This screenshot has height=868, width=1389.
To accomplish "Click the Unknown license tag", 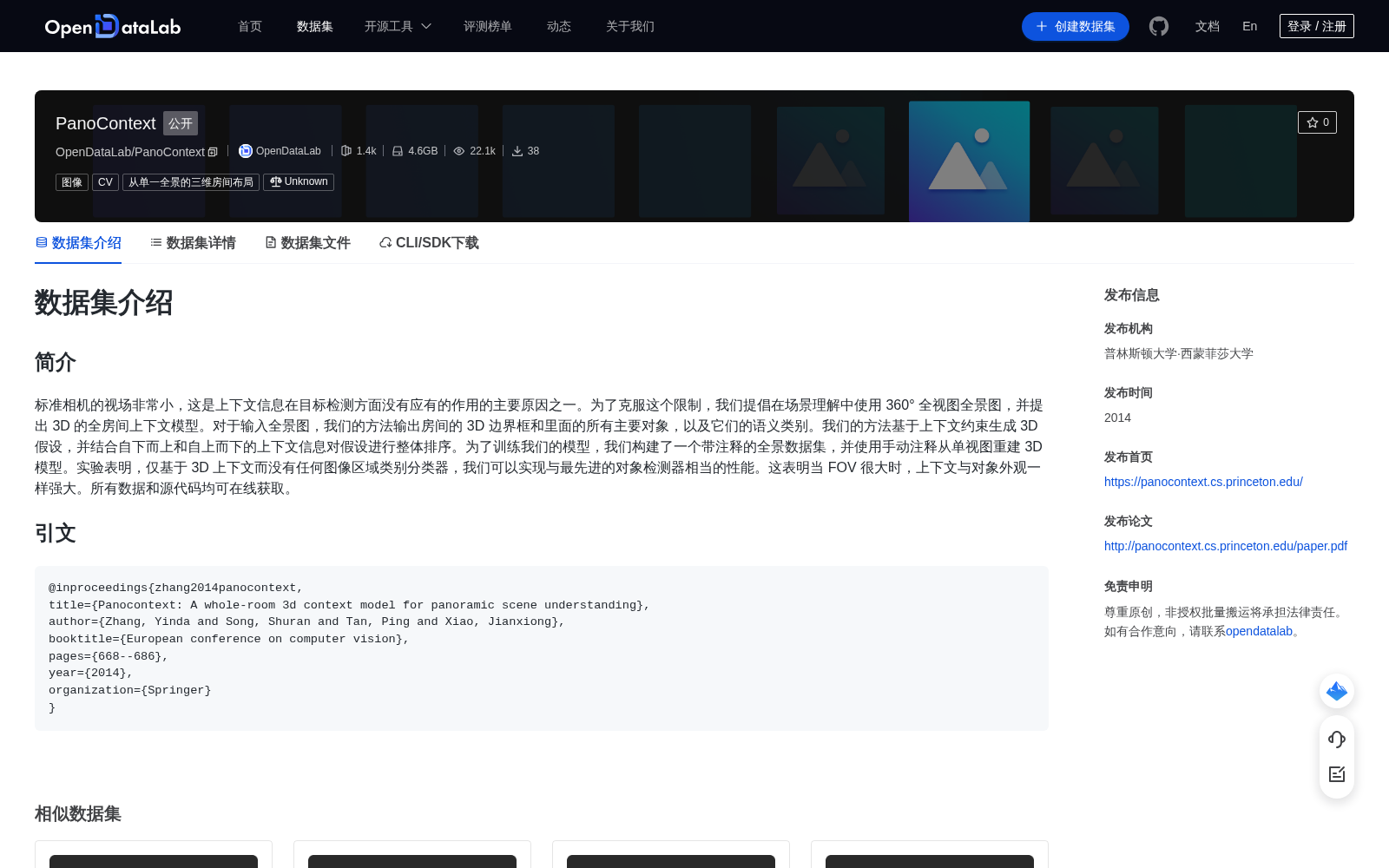I will coord(299,182).
